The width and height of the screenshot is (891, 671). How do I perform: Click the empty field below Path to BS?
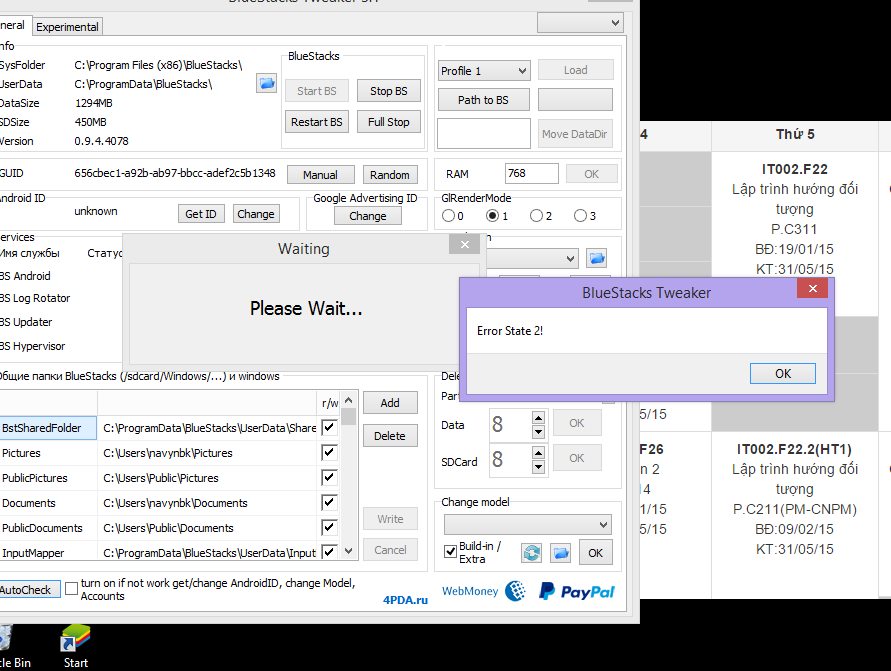click(484, 134)
